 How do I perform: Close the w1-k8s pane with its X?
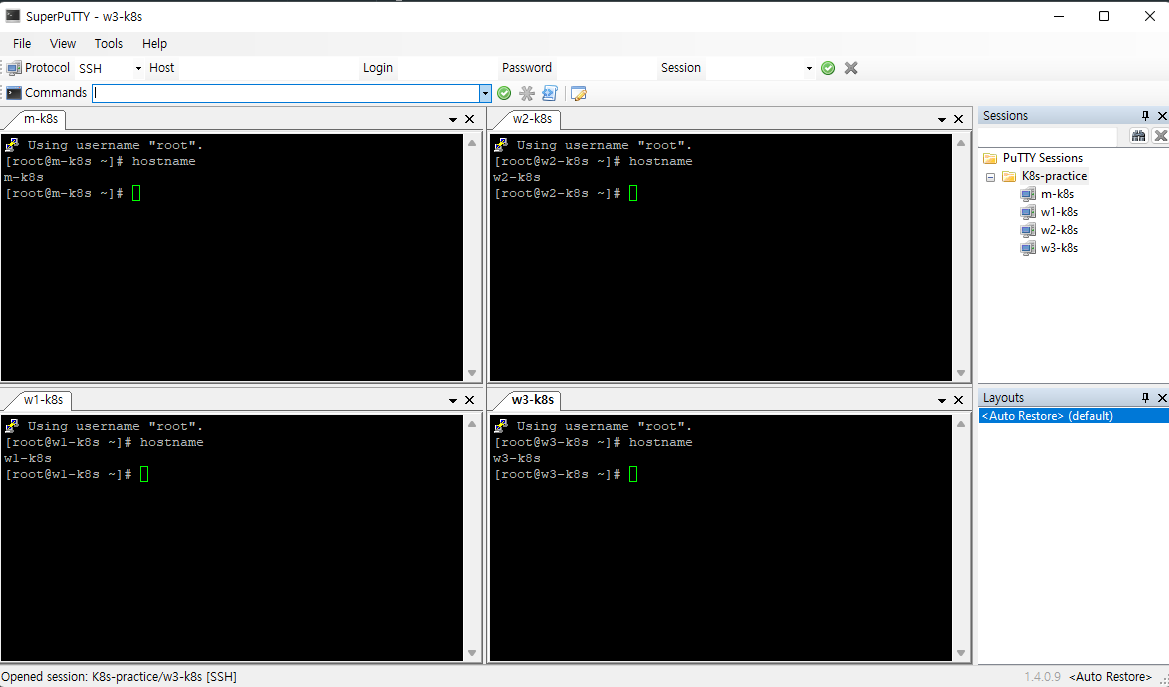(x=470, y=401)
